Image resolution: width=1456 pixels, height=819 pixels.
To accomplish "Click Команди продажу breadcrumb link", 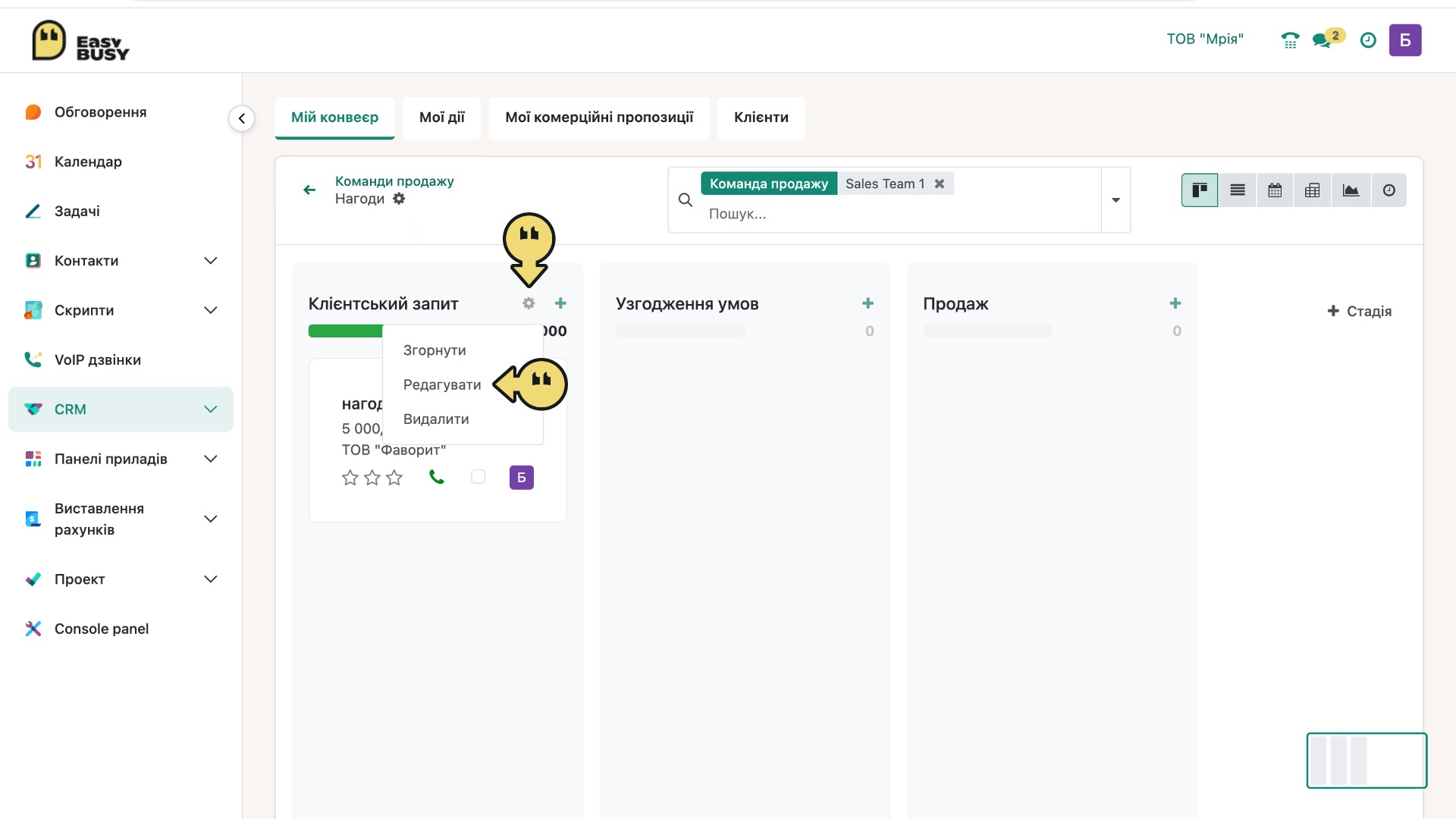I will click(394, 181).
